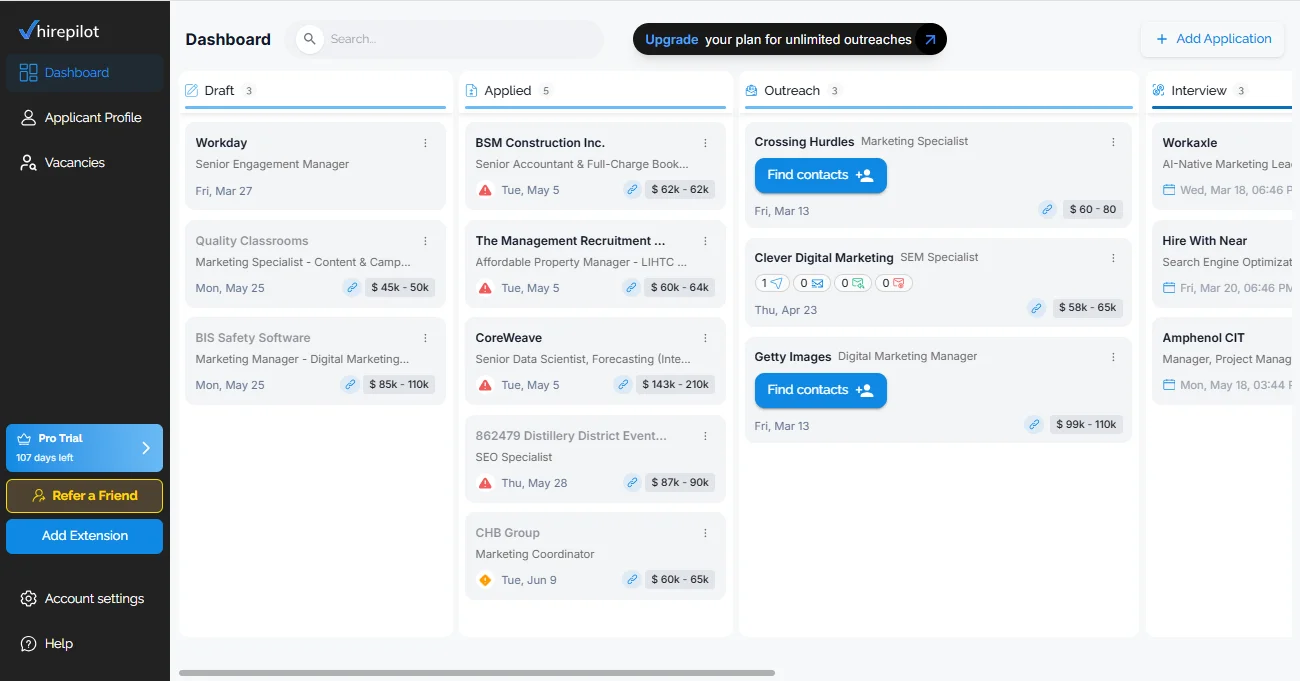Screen dimensions: 1300x681
Task: Open the Workday draft card
Action: 315,166
